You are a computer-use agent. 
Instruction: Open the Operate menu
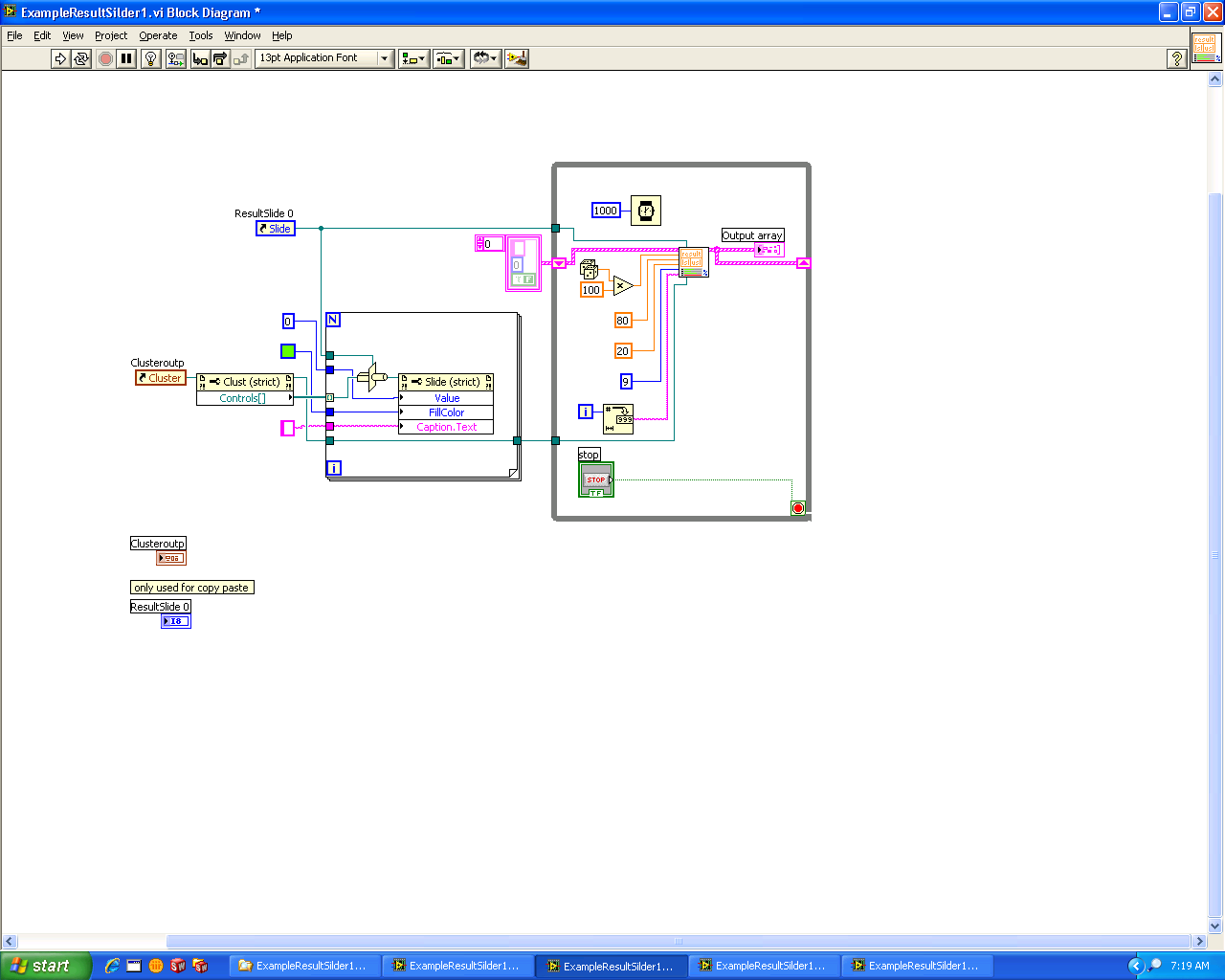[158, 35]
